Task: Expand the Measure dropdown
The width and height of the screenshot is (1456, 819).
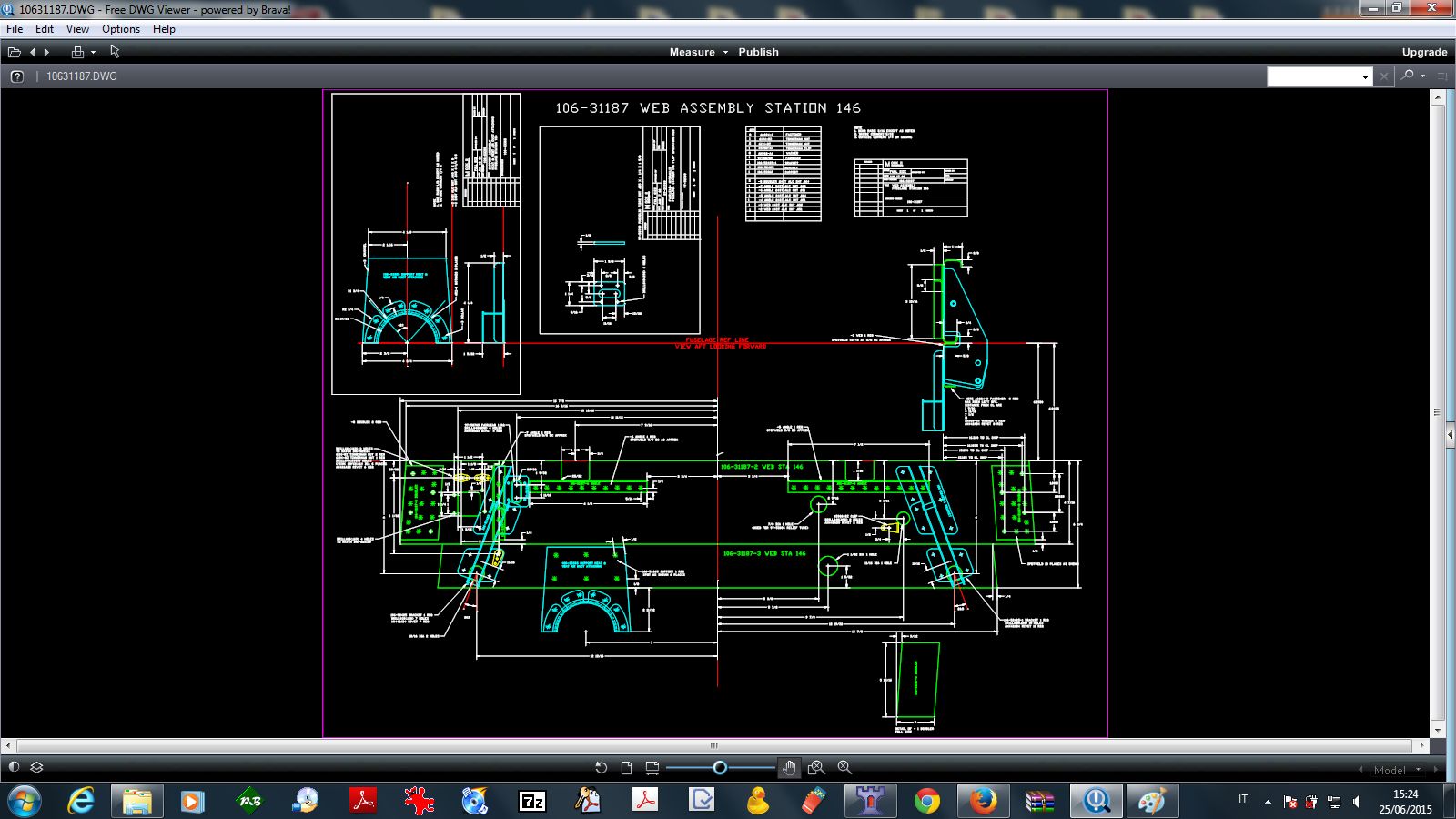Action: point(725,52)
